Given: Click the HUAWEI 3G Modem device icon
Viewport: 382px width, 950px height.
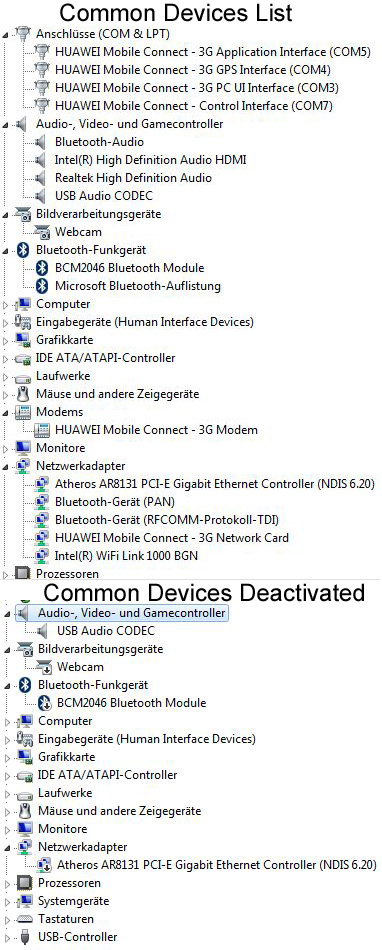Looking at the screenshot, I should click(x=42, y=430).
